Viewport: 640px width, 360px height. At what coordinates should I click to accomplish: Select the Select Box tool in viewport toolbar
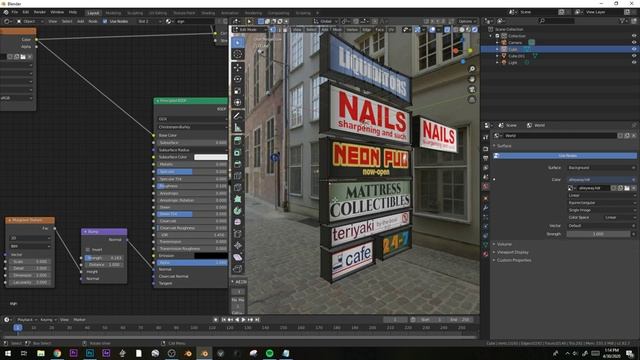pos(238,42)
